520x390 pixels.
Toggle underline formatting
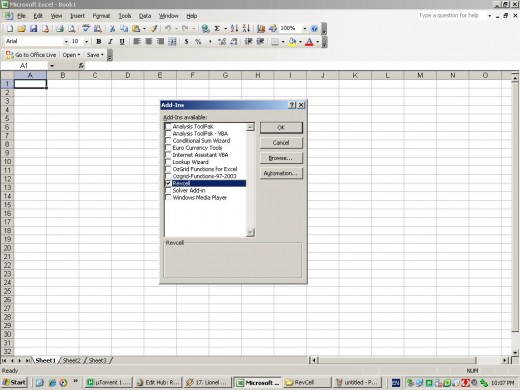coord(122,42)
